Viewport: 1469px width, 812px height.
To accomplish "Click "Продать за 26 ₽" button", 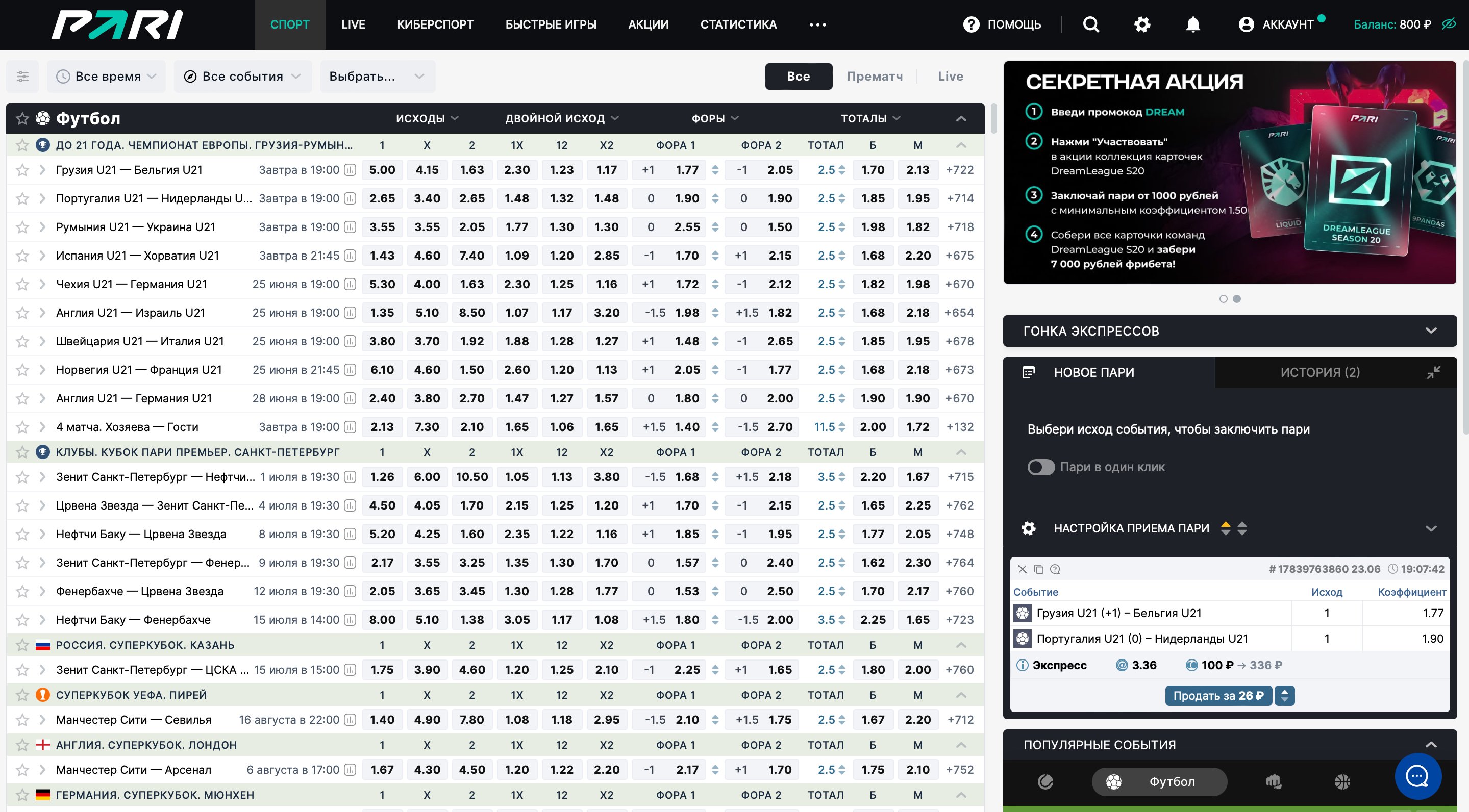I will tap(1217, 696).
